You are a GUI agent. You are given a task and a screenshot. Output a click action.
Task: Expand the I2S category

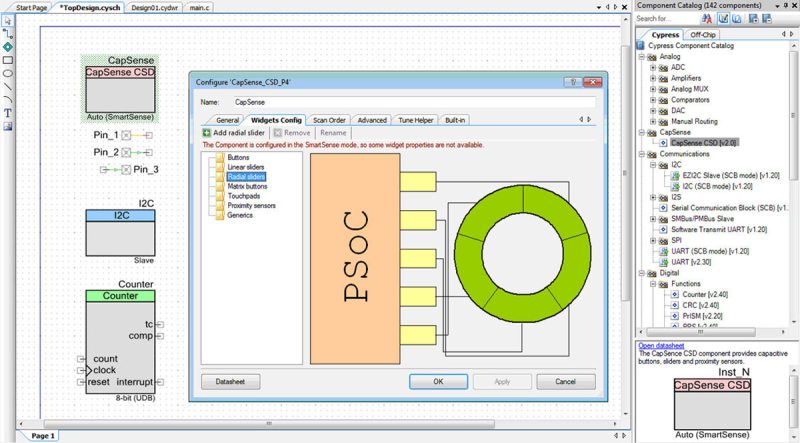pos(653,197)
